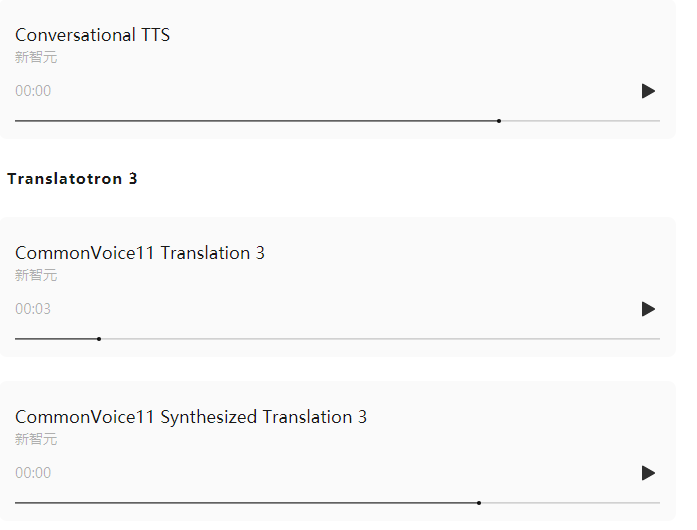
Task: Click 新智元 author under Conversational TTS
Action: click(x=36, y=57)
